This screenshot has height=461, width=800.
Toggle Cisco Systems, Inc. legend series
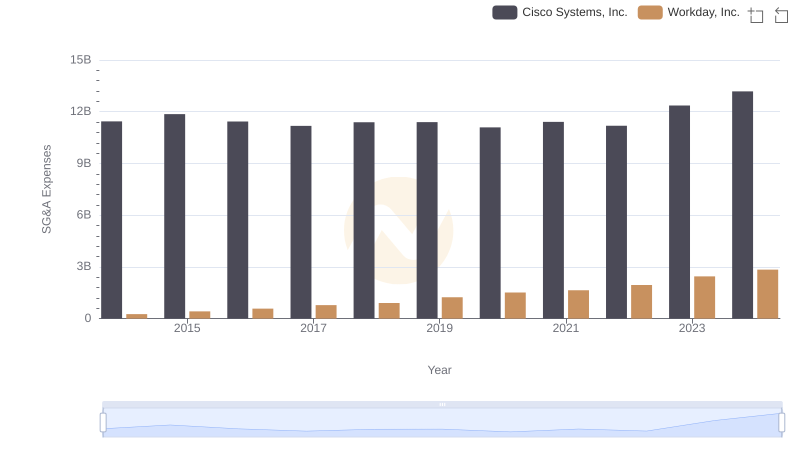(x=560, y=12)
